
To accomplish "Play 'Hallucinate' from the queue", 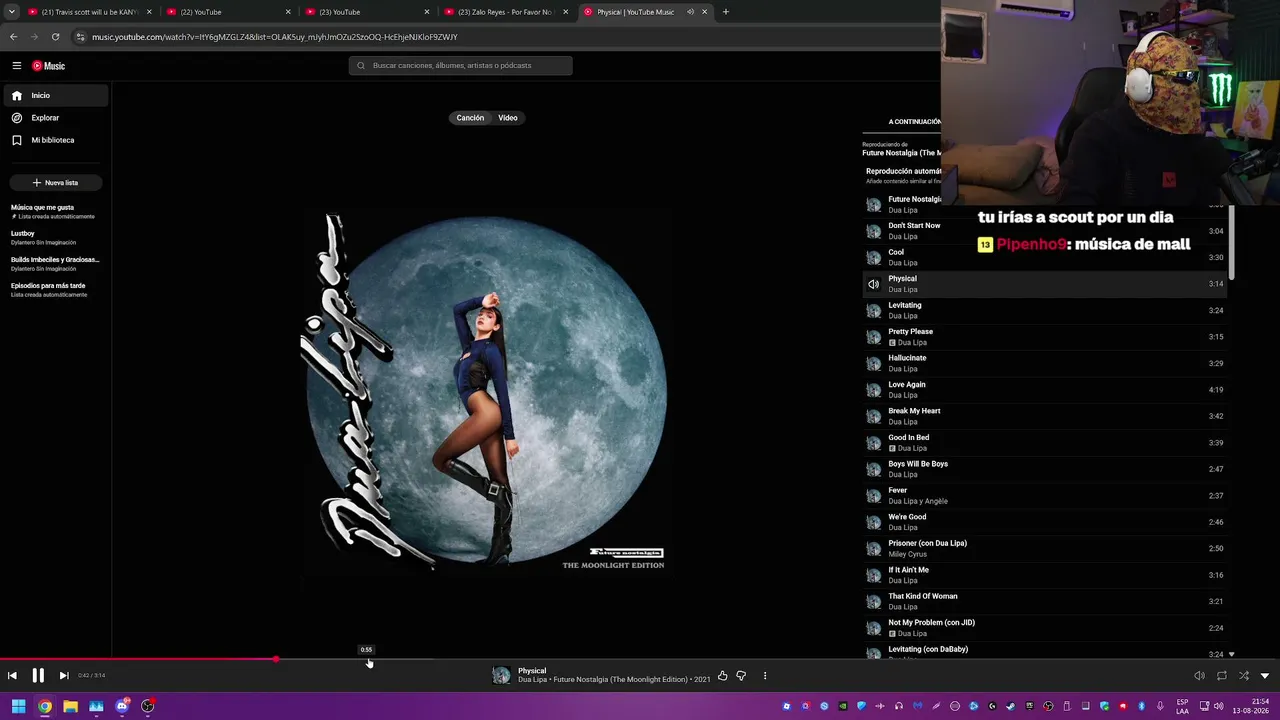I will [x=1045, y=363].
